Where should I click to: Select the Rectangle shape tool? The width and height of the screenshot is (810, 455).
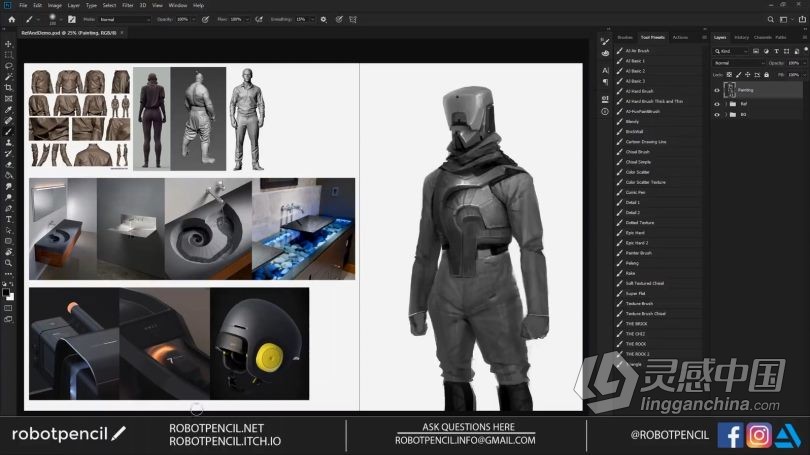(8, 241)
